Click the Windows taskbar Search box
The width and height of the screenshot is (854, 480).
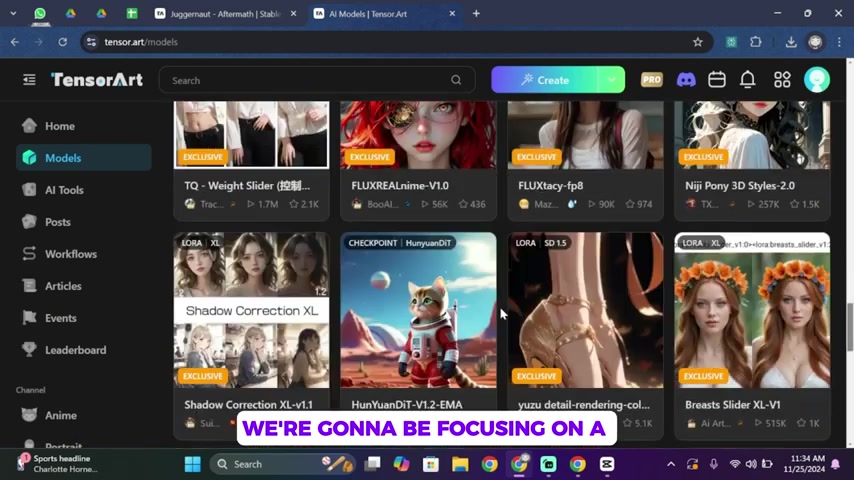pos(283,464)
